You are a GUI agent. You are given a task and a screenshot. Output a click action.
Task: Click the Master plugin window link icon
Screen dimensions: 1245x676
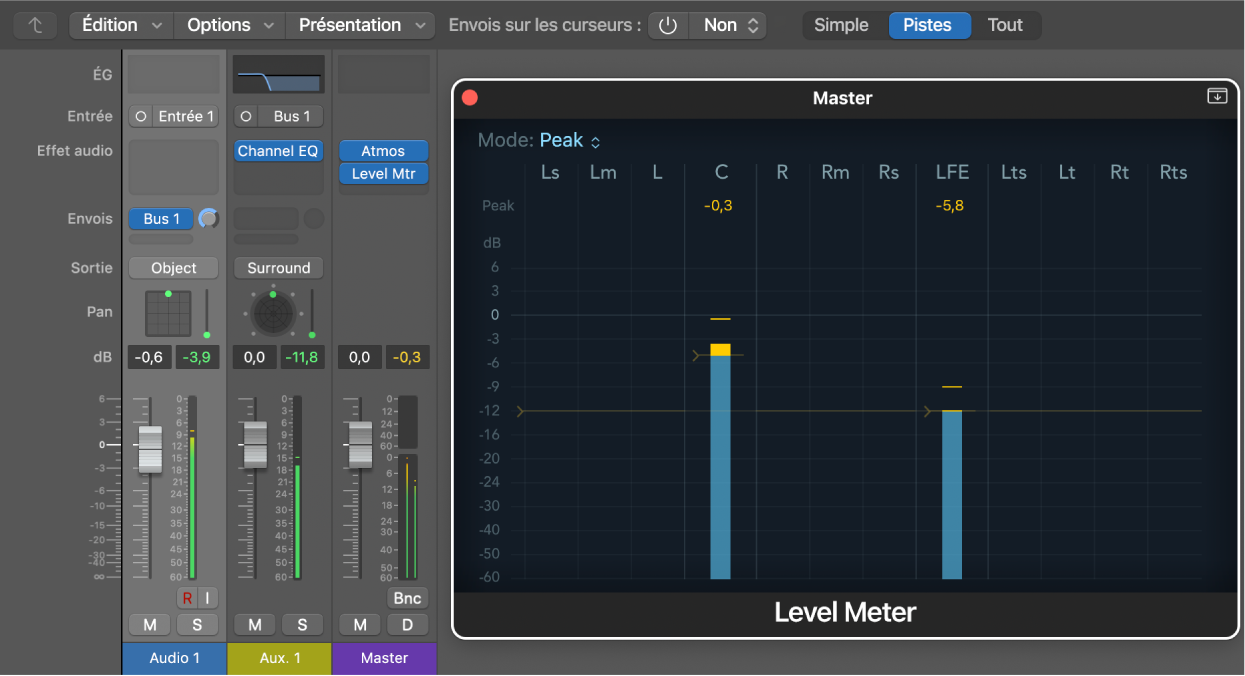1217,96
